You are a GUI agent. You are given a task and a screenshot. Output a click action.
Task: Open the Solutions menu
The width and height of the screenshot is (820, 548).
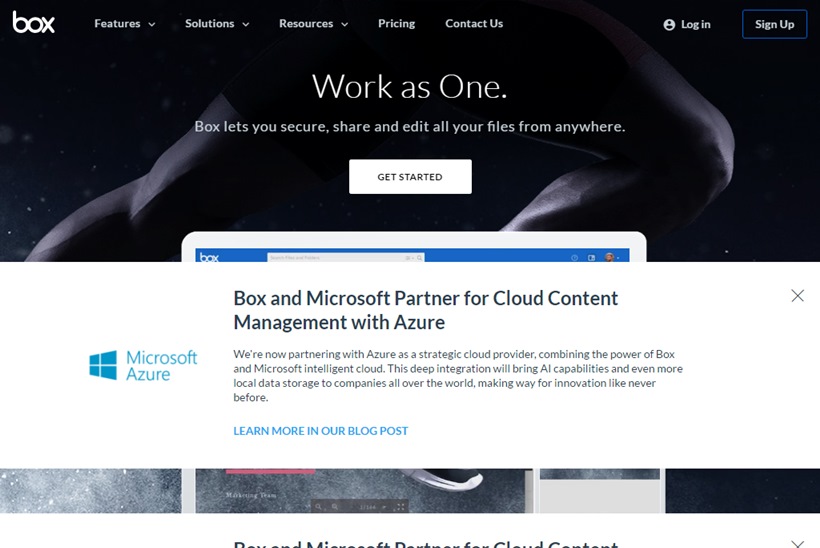click(x=209, y=24)
